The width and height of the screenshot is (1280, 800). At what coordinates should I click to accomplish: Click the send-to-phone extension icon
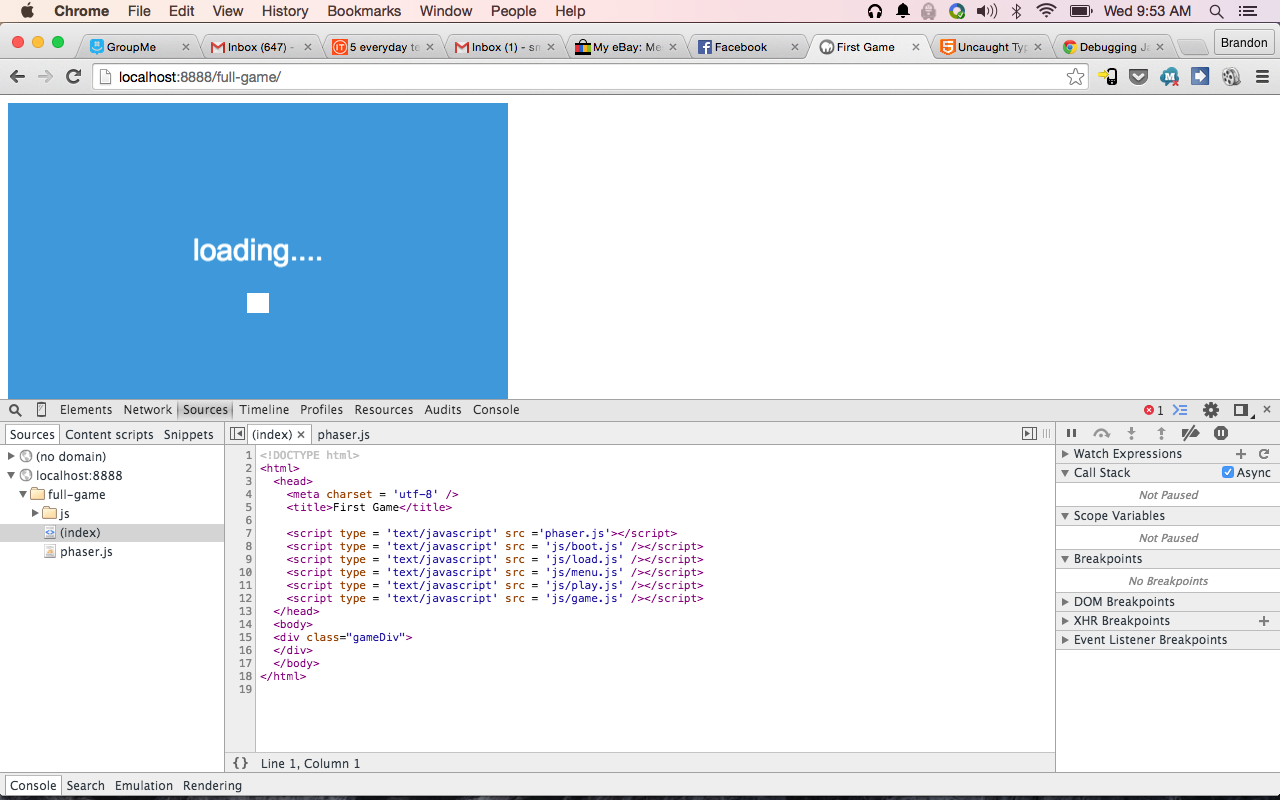click(1107, 77)
